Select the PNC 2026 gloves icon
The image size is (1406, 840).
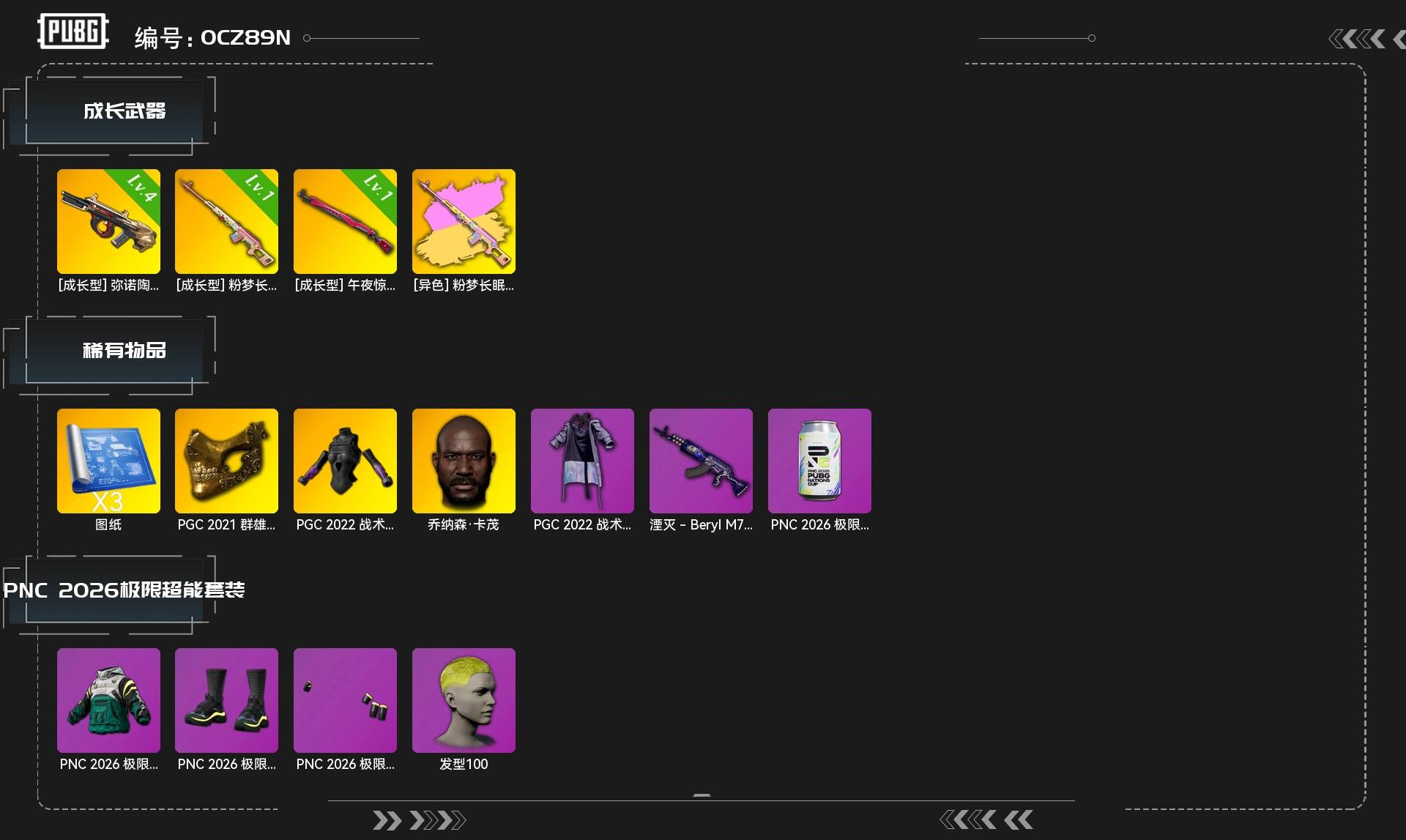tap(345, 700)
